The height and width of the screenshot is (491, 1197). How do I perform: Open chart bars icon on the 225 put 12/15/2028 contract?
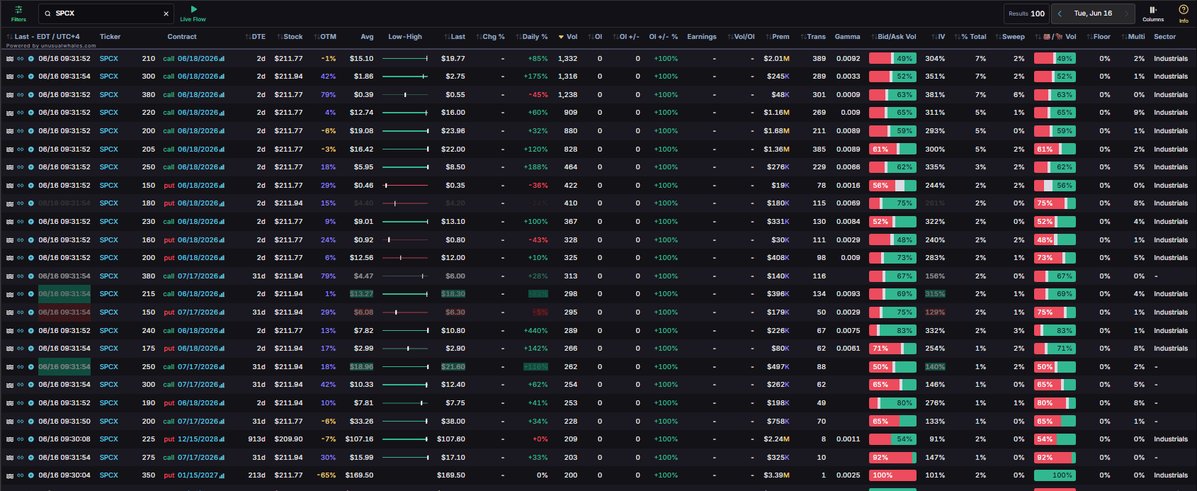pyautogui.click(x=222, y=439)
